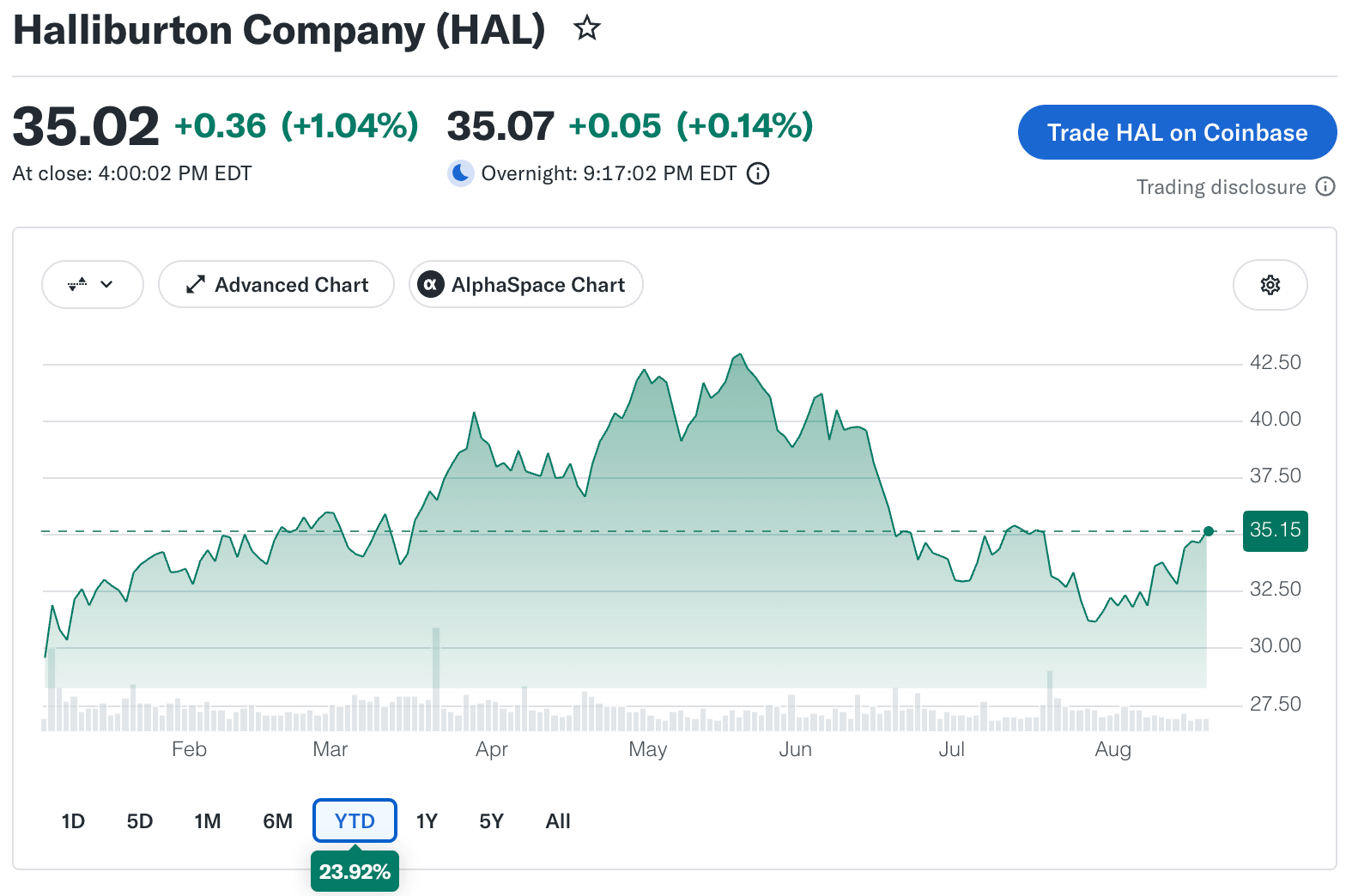Open the AlphaSpace Chart

point(526,285)
